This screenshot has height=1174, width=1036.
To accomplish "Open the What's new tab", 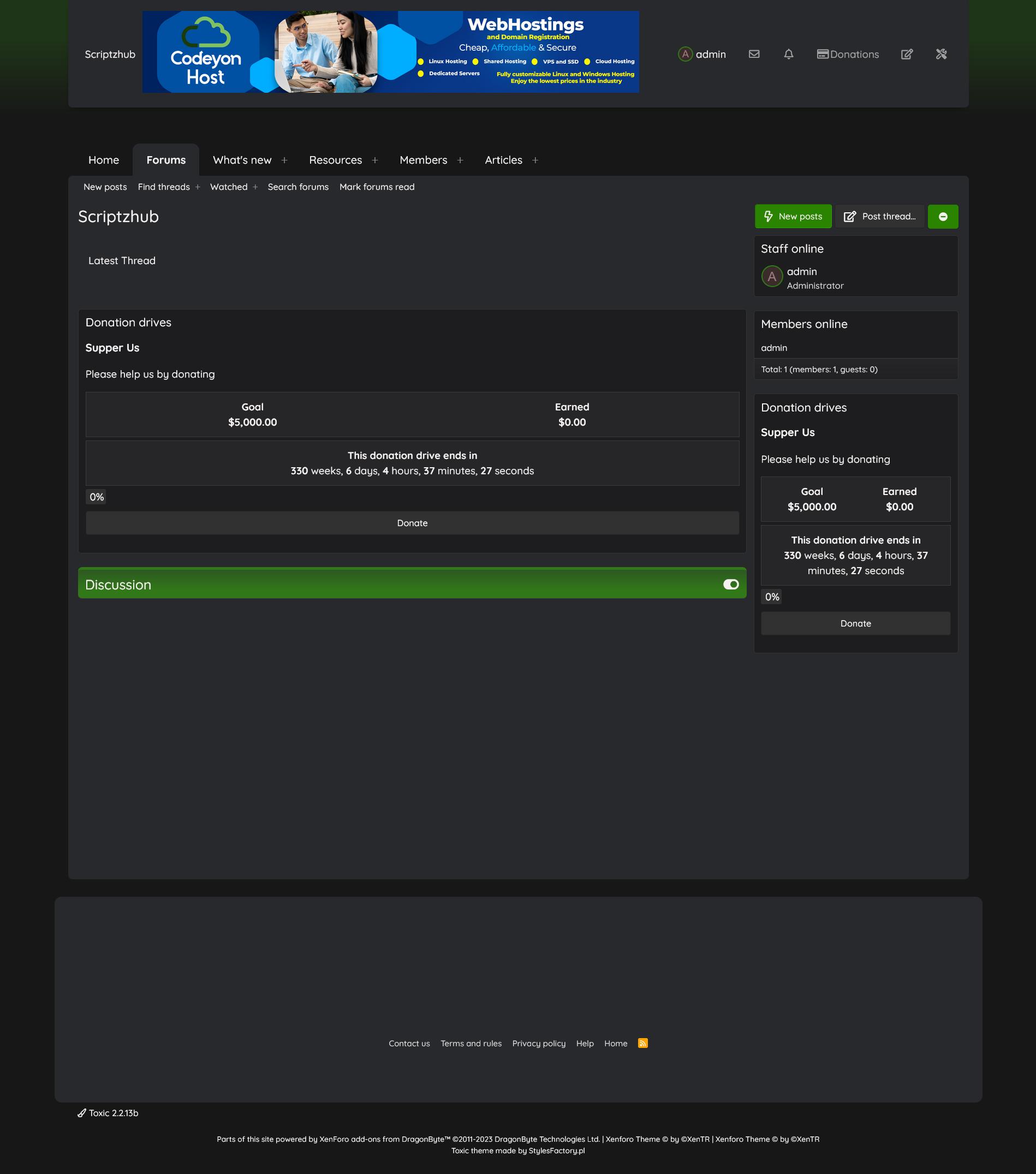I will tap(242, 160).
